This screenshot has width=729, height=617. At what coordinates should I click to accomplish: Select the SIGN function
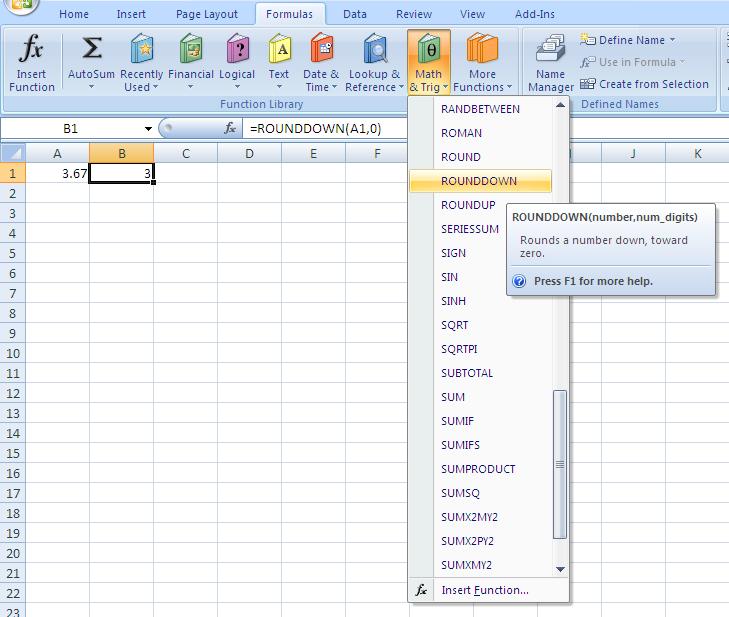[453, 253]
